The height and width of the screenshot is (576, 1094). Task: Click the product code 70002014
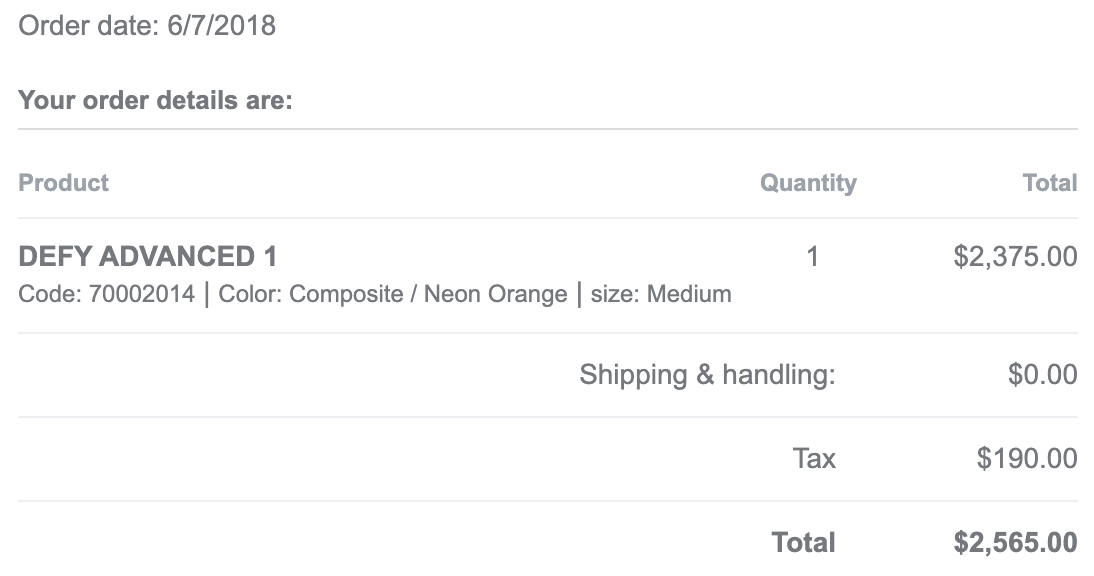(142, 294)
